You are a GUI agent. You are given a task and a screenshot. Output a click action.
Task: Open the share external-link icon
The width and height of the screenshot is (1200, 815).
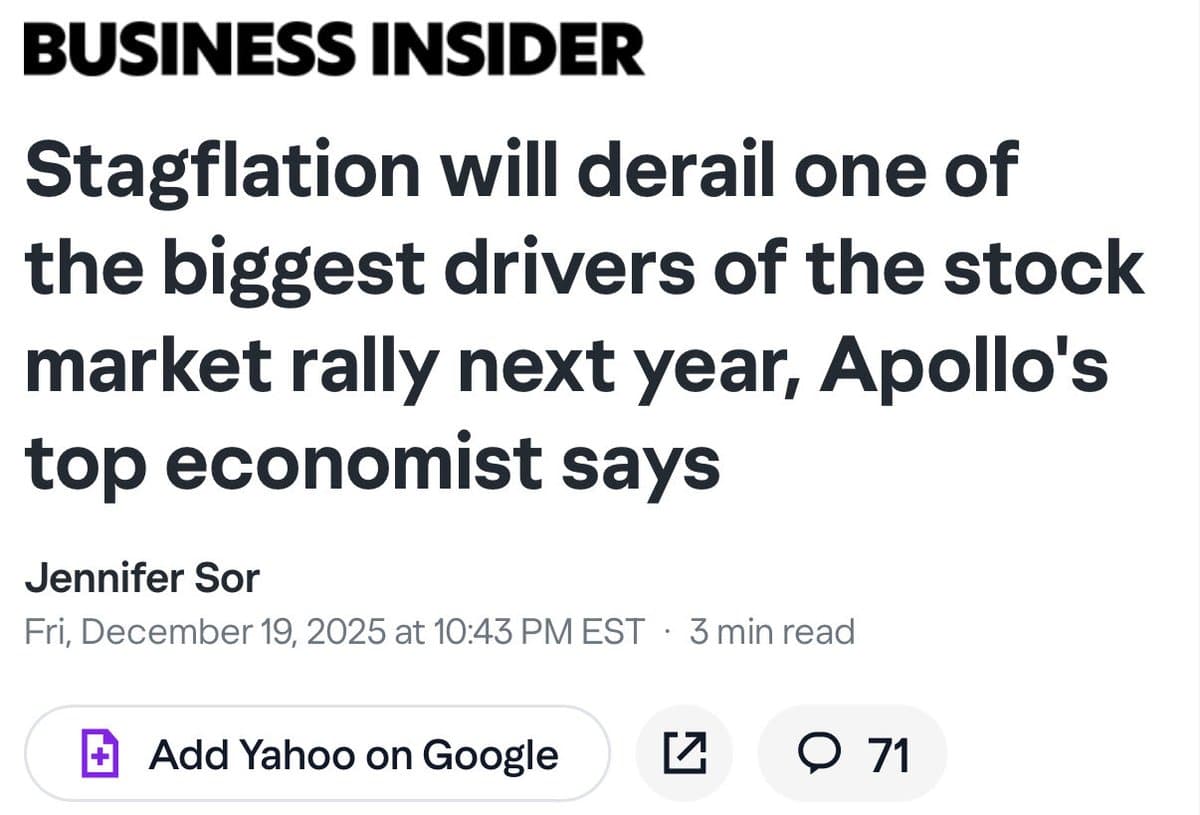[x=686, y=754]
